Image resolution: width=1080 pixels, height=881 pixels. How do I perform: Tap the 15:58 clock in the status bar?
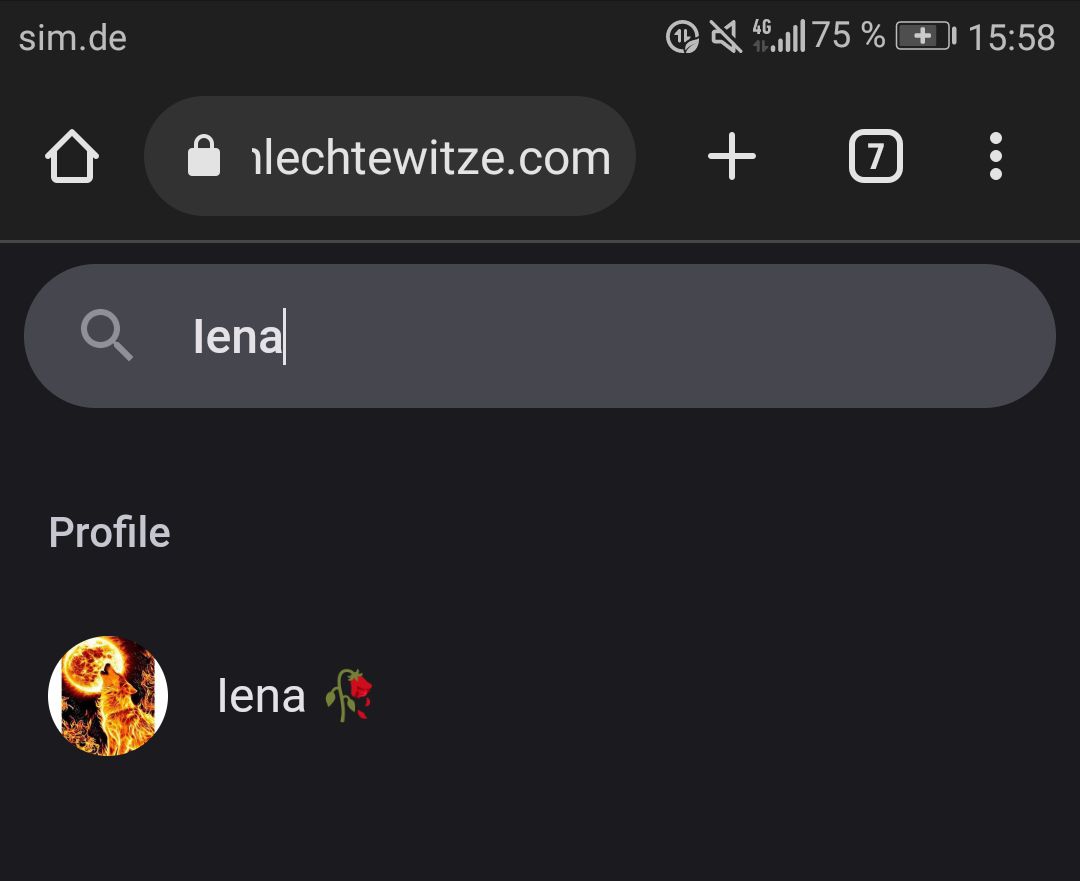click(1011, 38)
